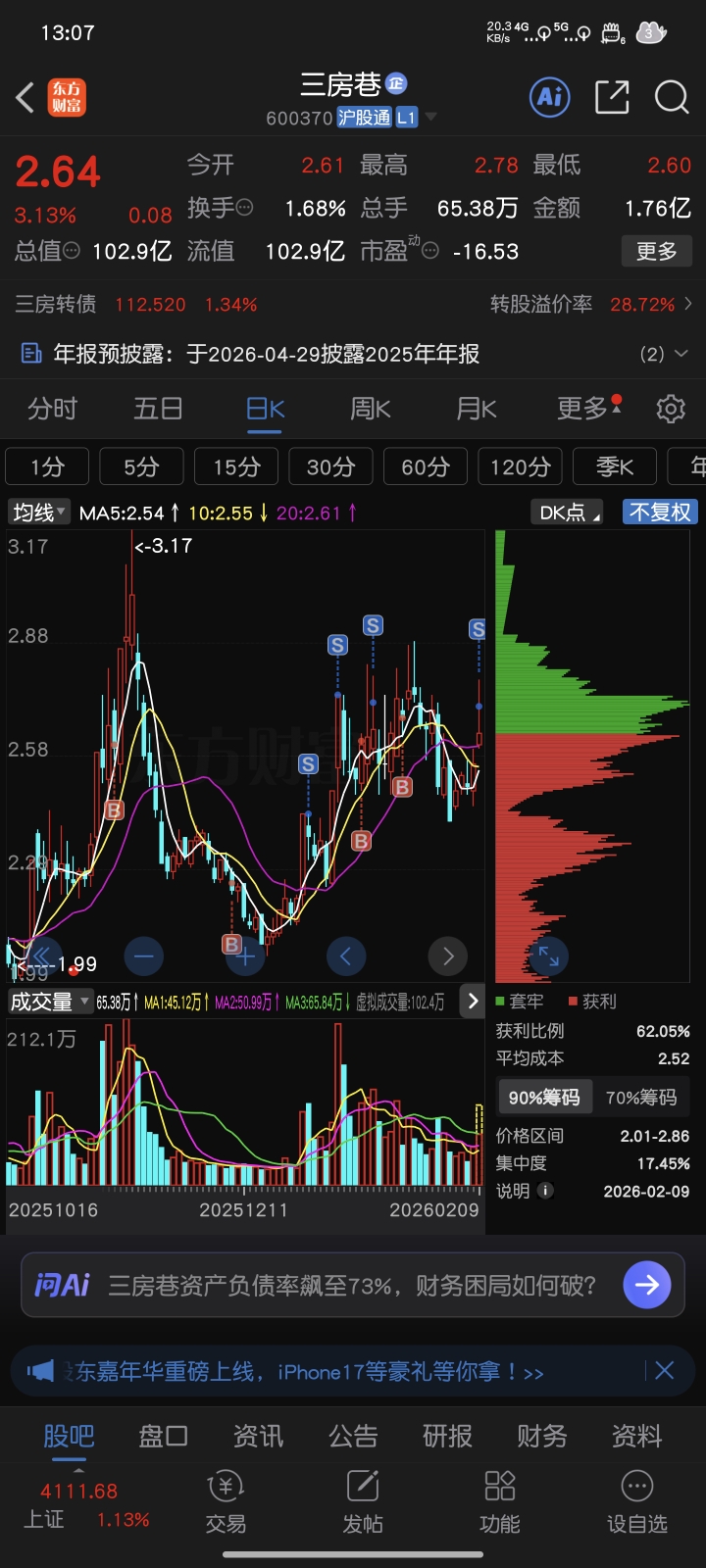Open 发帖 post icon
Viewport: 706px width, 1568px height.
point(363,1502)
